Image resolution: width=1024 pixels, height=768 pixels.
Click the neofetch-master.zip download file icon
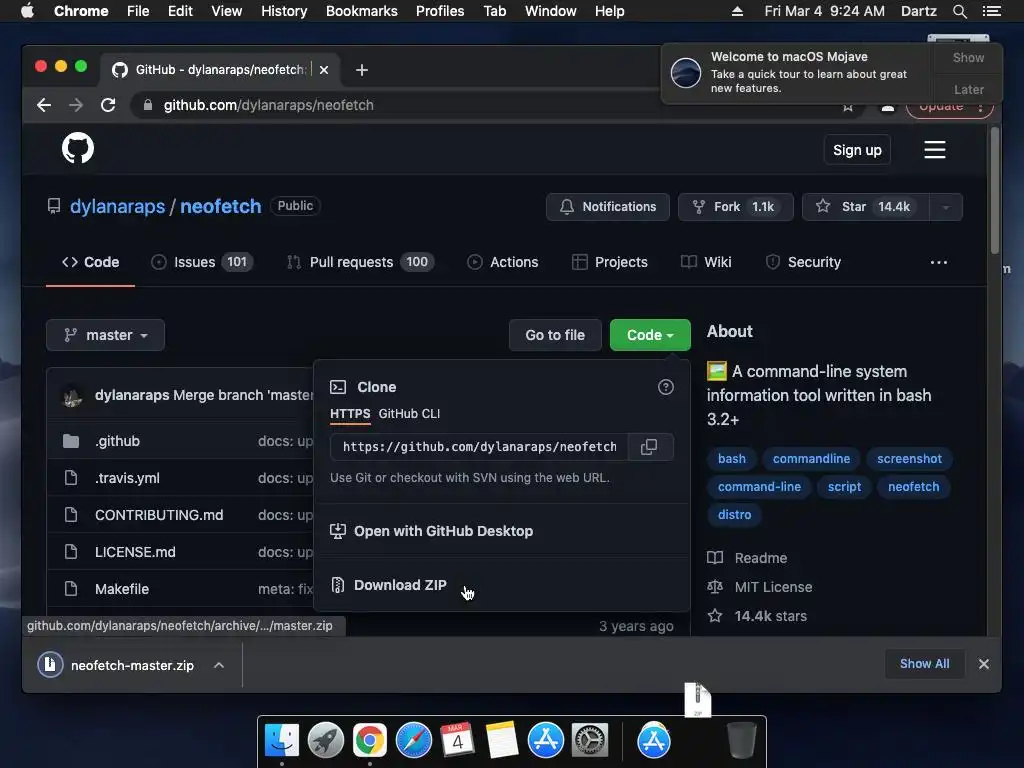coord(50,665)
